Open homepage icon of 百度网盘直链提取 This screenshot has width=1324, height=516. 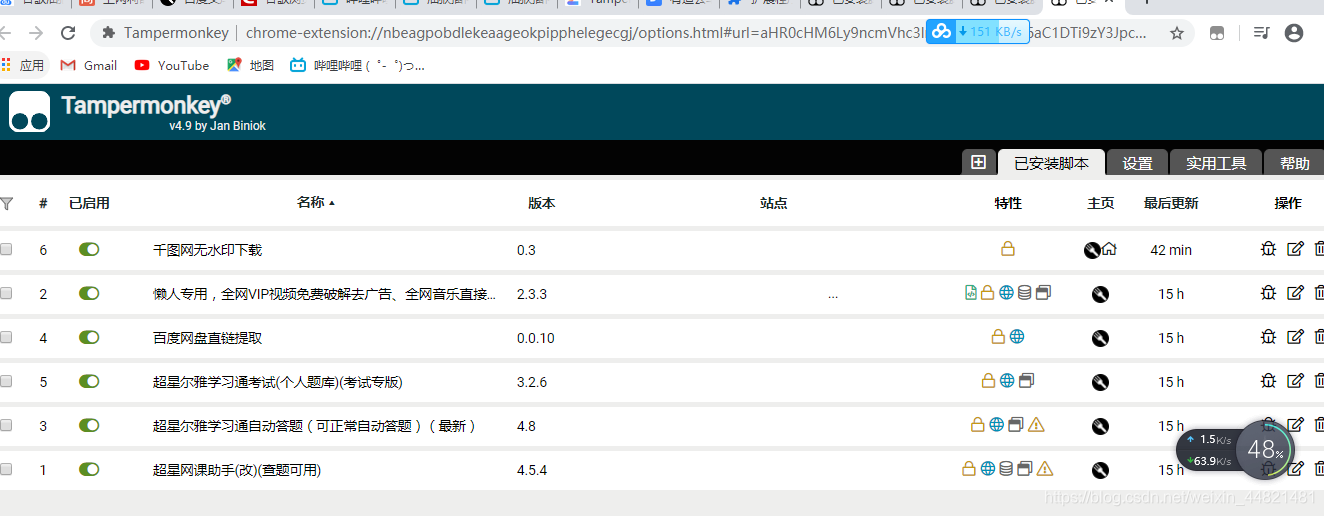click(x=1100, y=338)
